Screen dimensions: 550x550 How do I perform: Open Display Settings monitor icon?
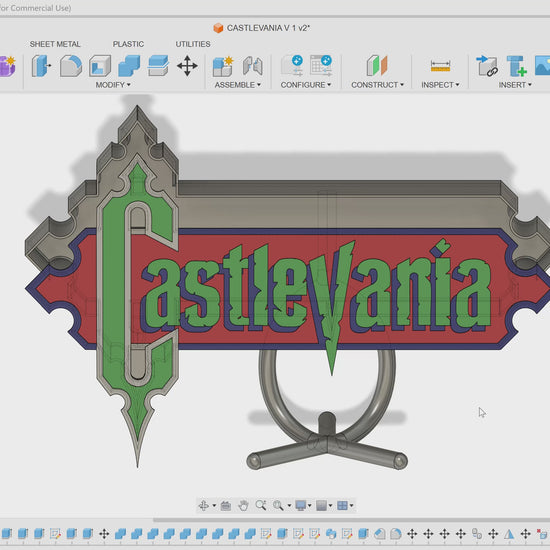[x=301, y=505]
